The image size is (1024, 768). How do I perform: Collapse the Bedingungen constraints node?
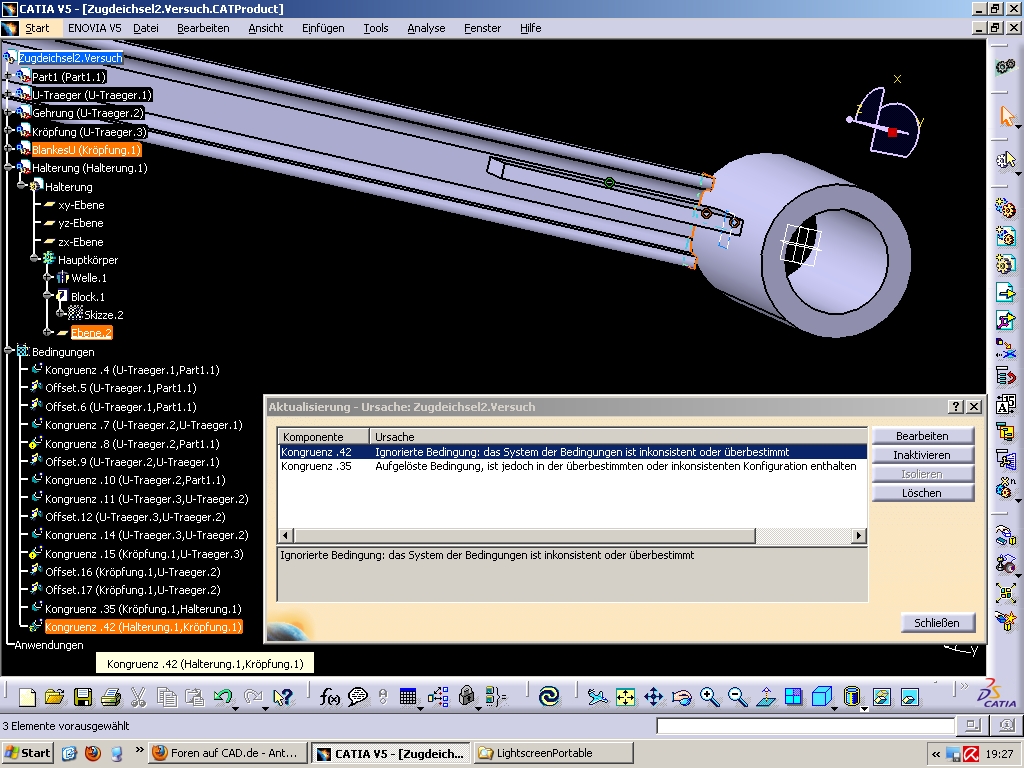8,351
